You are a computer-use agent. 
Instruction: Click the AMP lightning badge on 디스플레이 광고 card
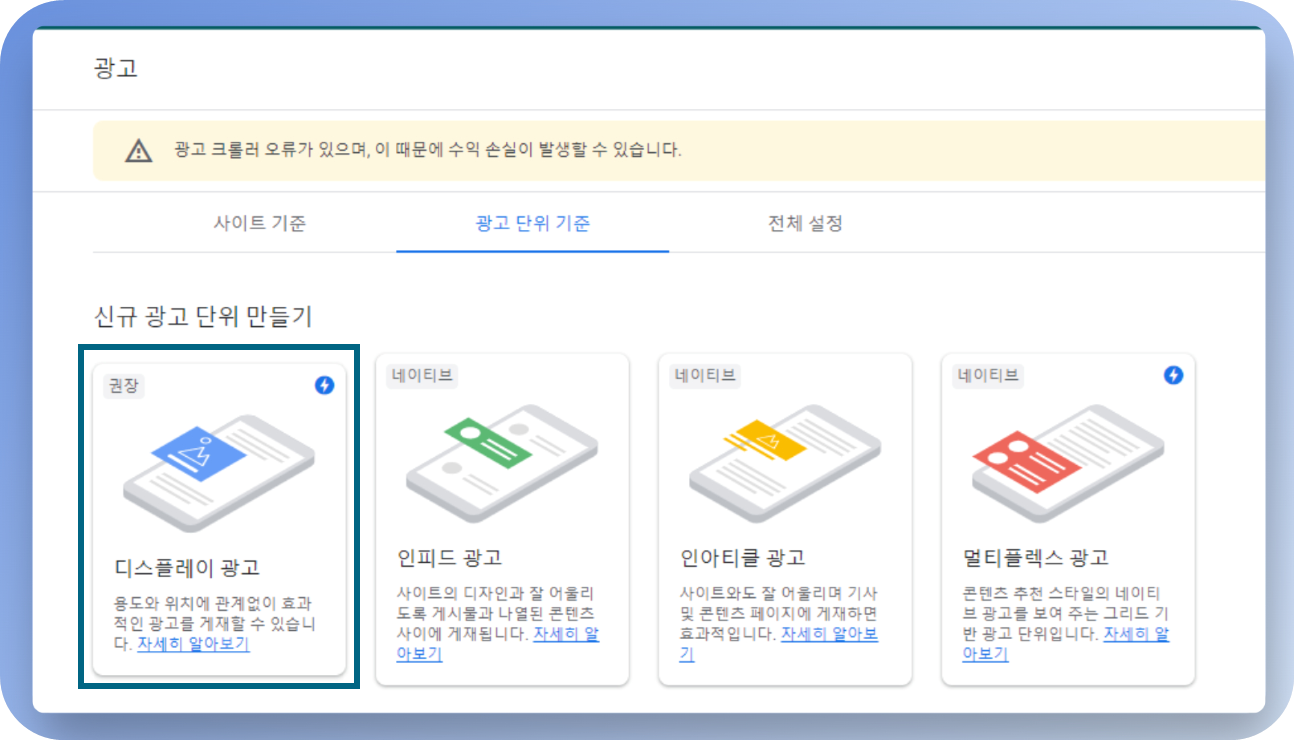click(324, 385)
